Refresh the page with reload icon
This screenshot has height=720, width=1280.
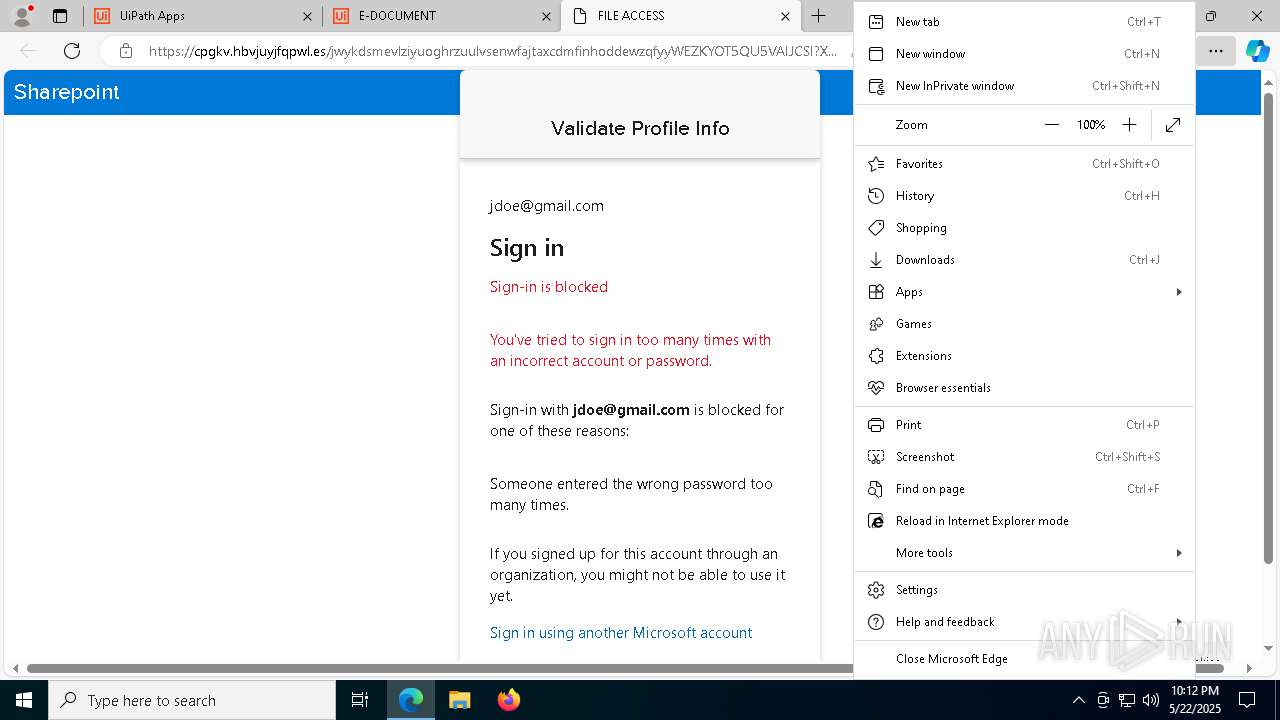(72, 51)
